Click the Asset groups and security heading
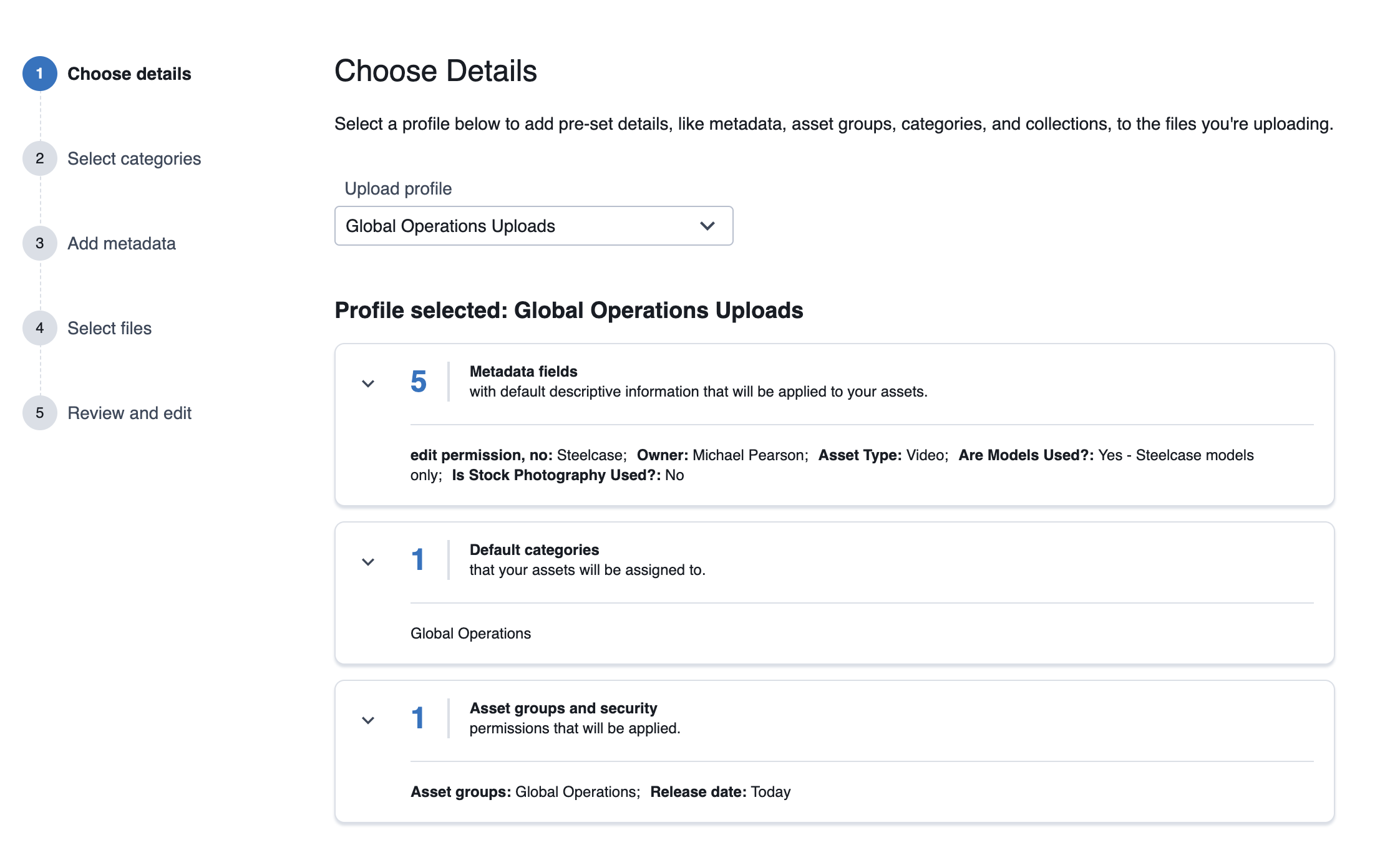This screenshot has height=868, width=1380. (563, 708)
